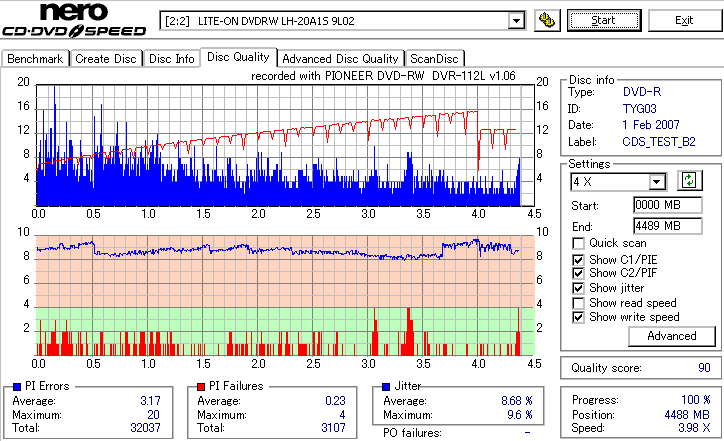Screen dimensions: 724x441
Task: Click the Jitter average 8.68 %
Action: coord(517,401)
